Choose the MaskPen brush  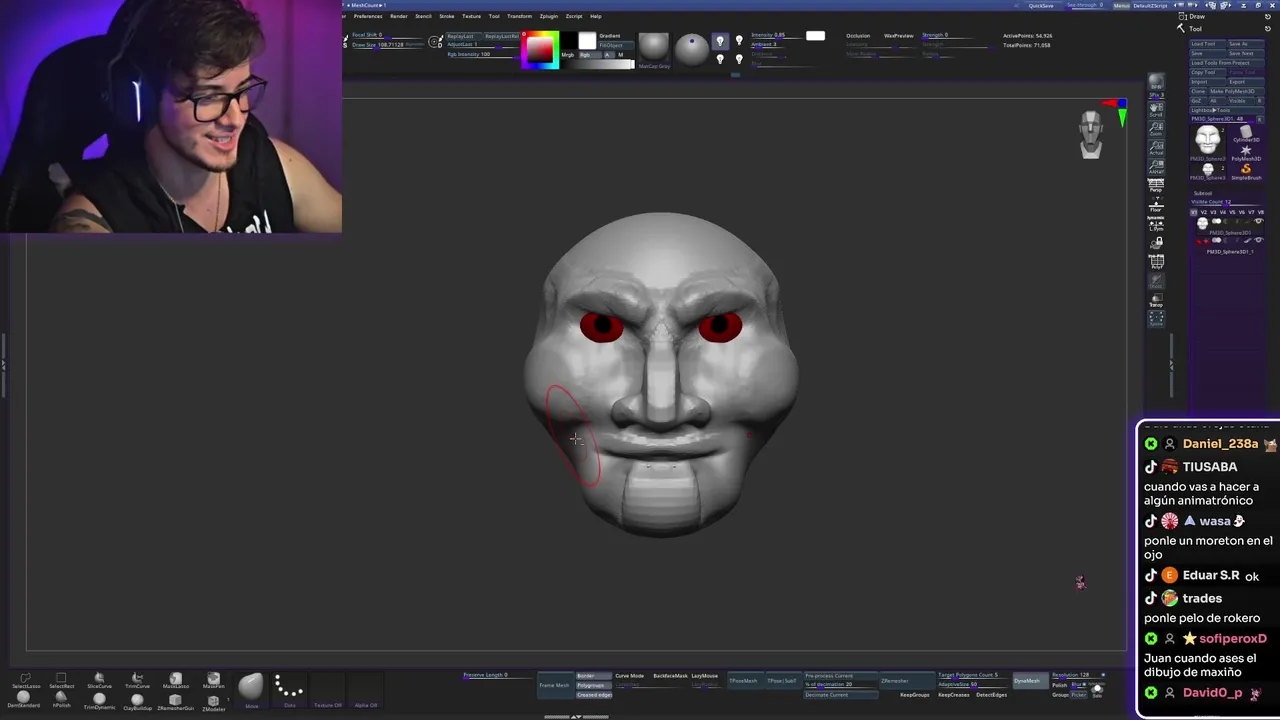213,681
